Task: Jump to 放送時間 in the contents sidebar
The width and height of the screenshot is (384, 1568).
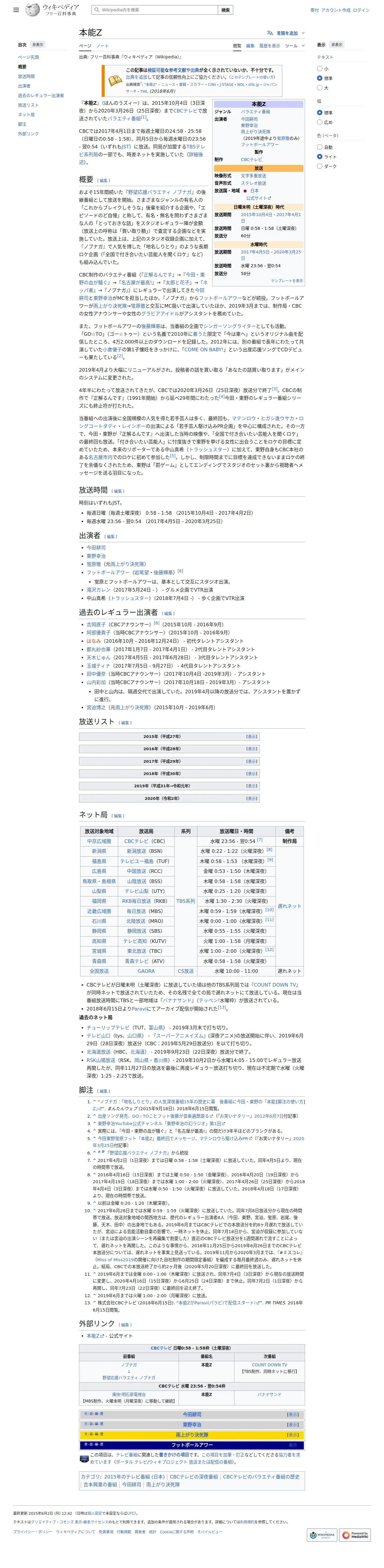Action: pyautogui.click(x=26, y=77)
